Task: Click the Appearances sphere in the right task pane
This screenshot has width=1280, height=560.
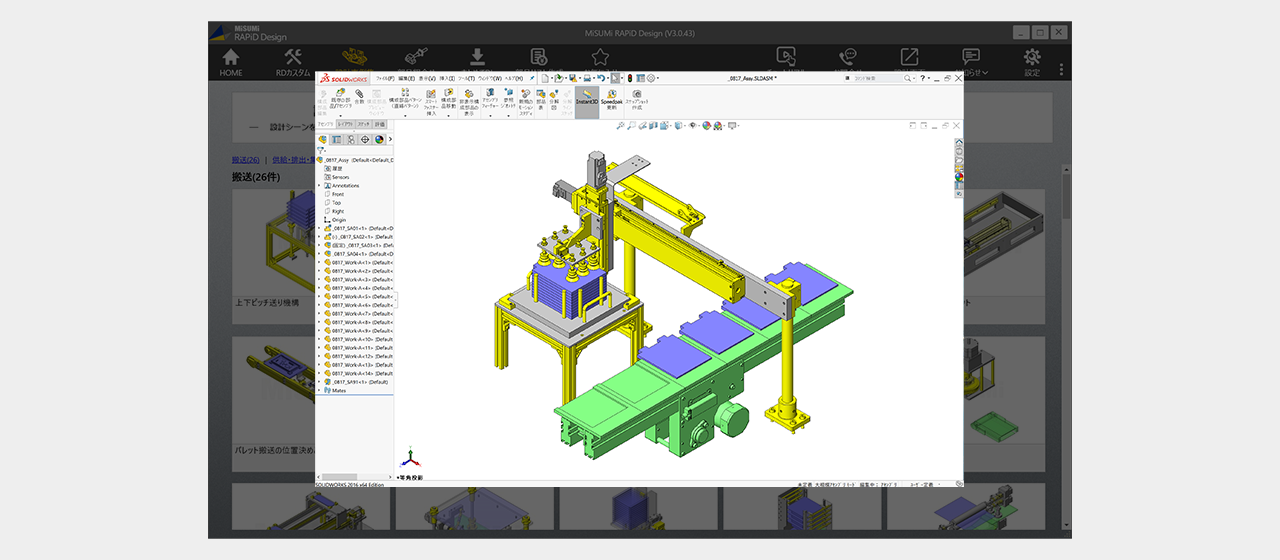Action: pos(959,176)
